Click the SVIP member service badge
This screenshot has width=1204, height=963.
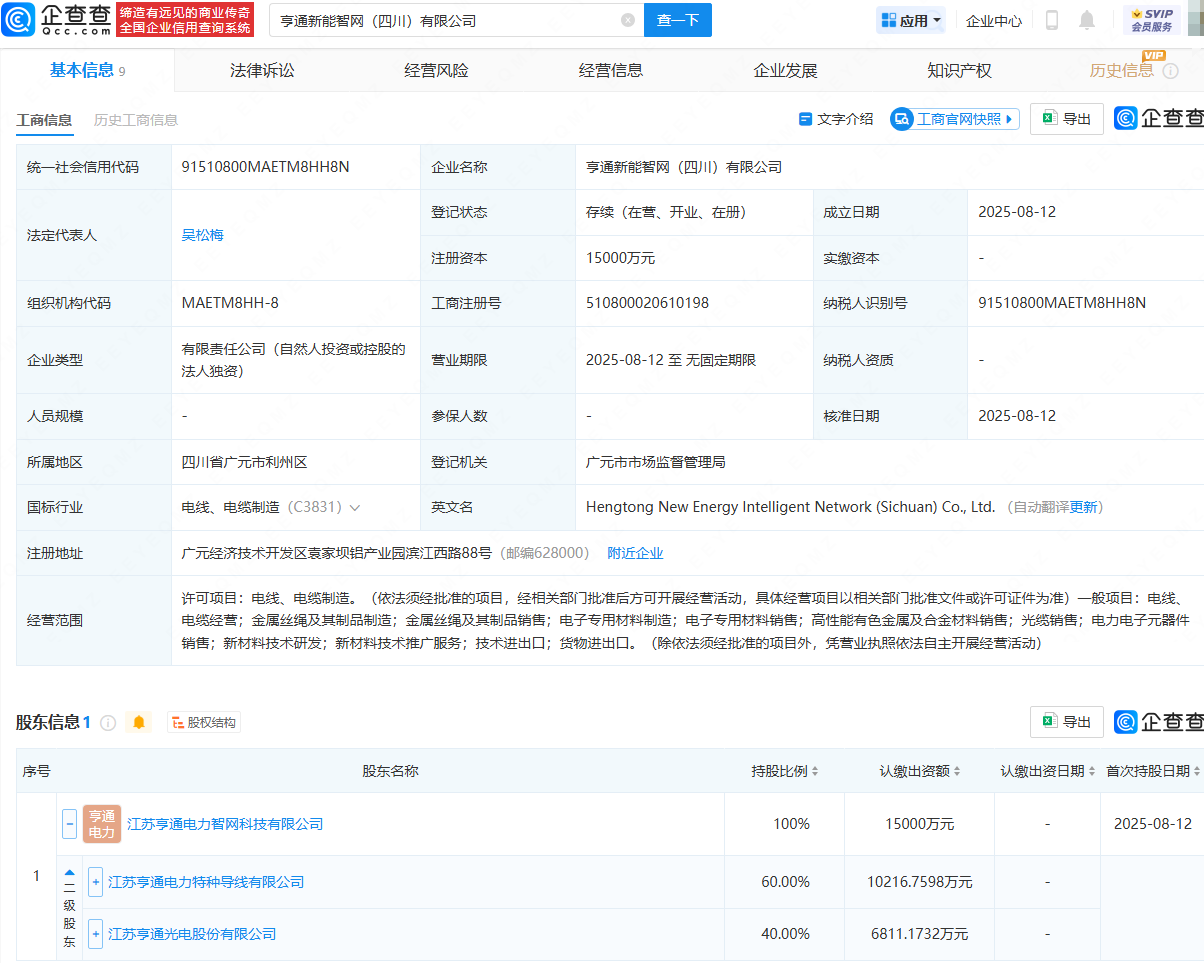pyautogui.click(x=1151, y=20)
